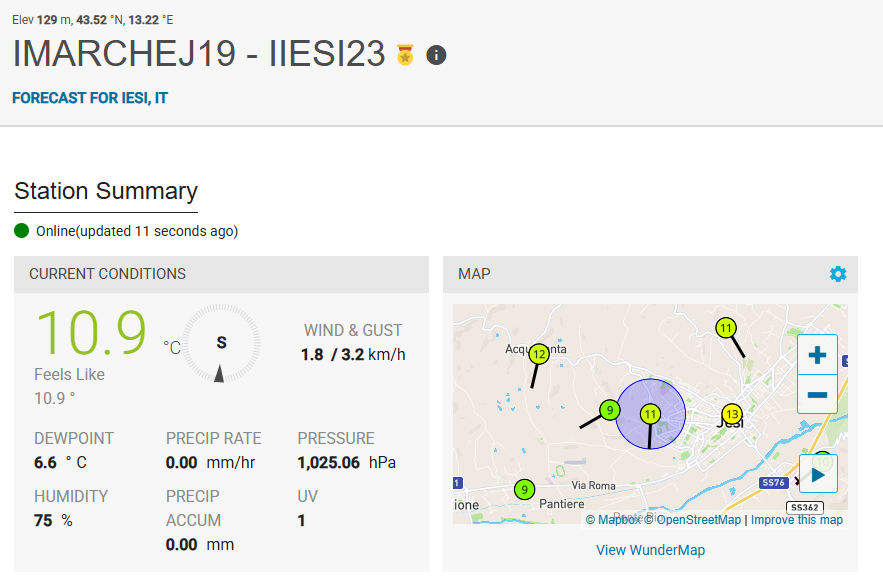
Task: Open the station info icon
Action: 436,55
